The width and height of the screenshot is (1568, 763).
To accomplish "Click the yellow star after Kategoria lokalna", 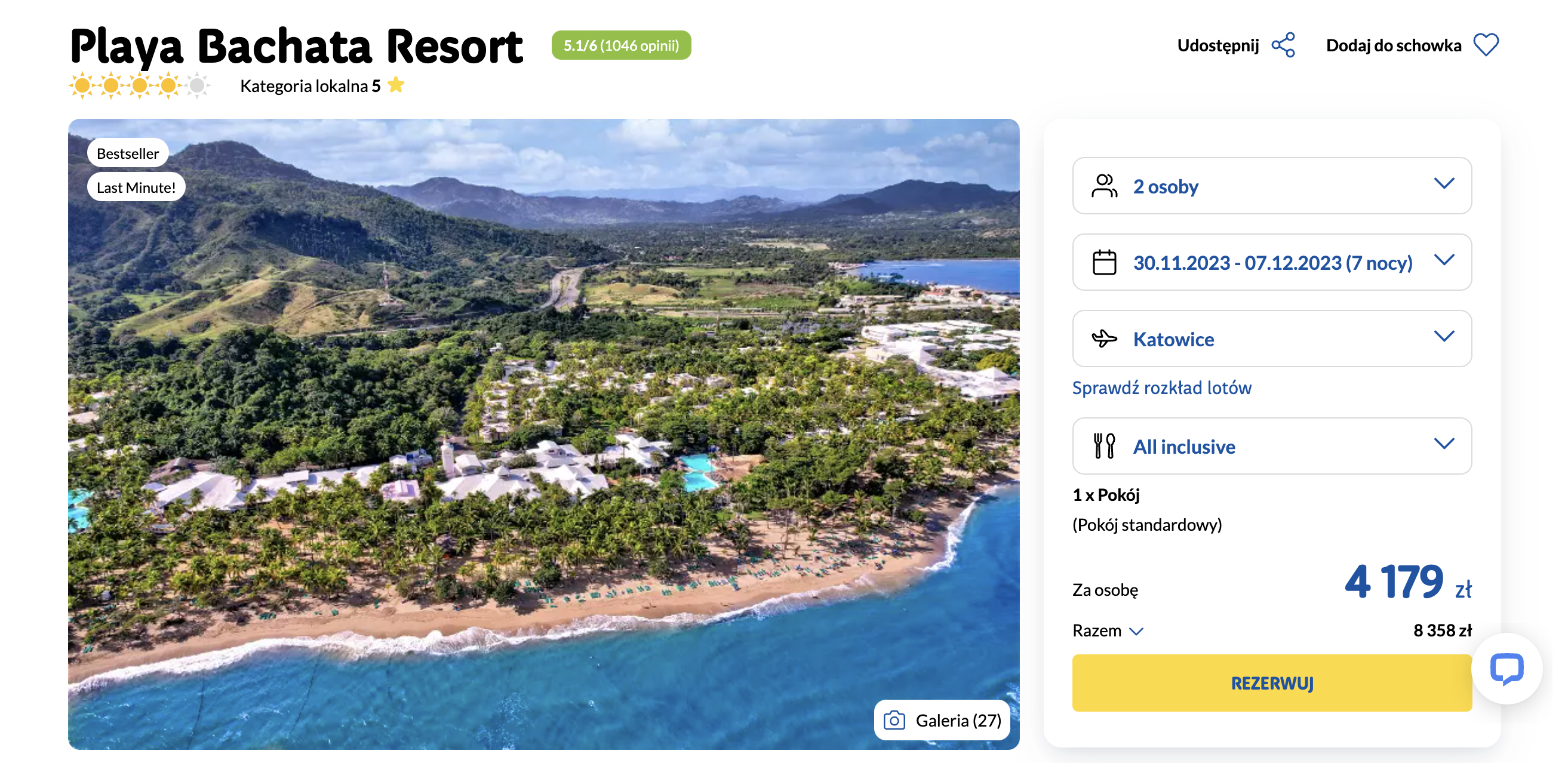I will point(396,85).
